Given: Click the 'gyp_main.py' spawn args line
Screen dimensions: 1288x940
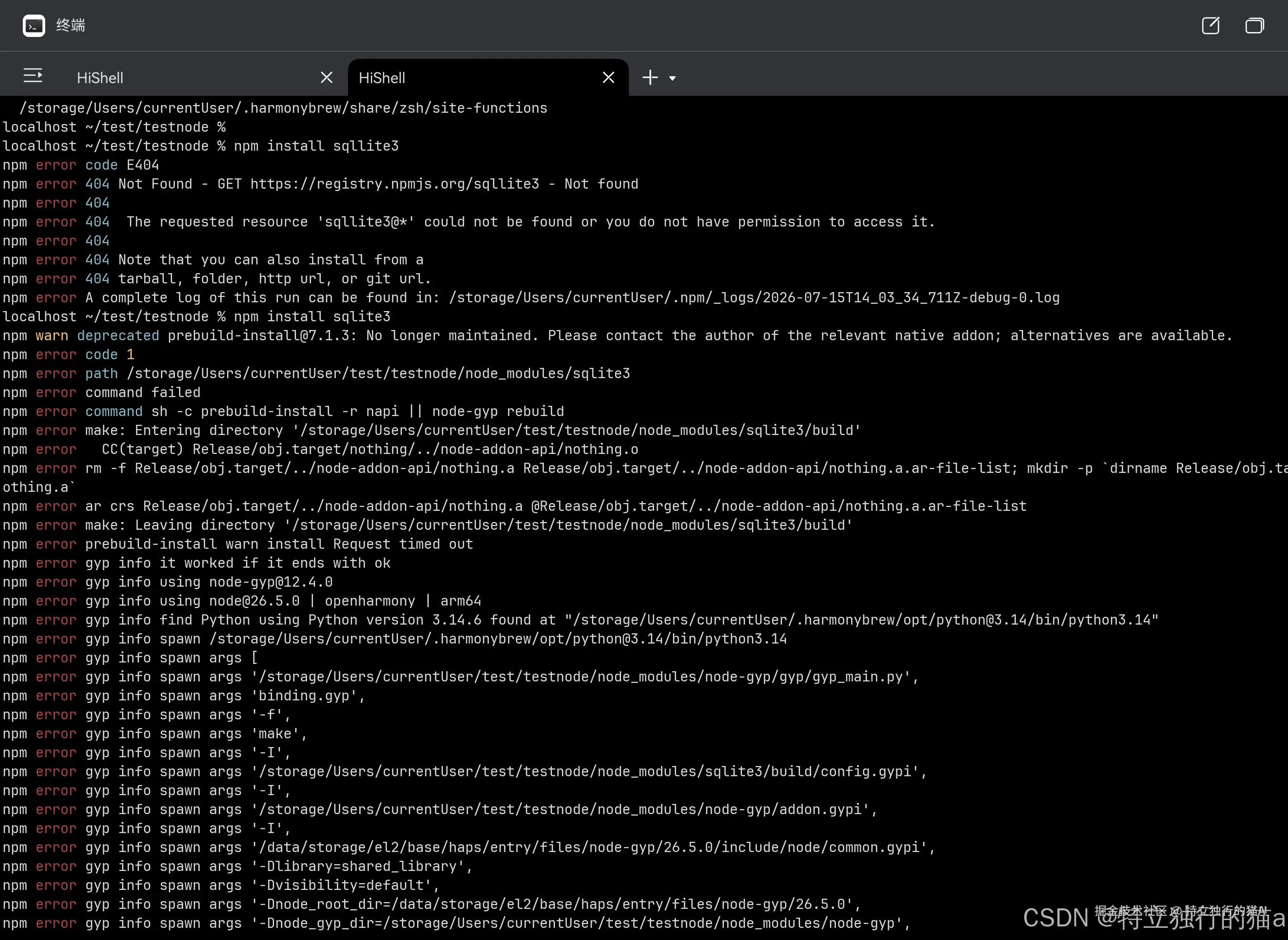Looking at the screenshot, I should 460,677.
